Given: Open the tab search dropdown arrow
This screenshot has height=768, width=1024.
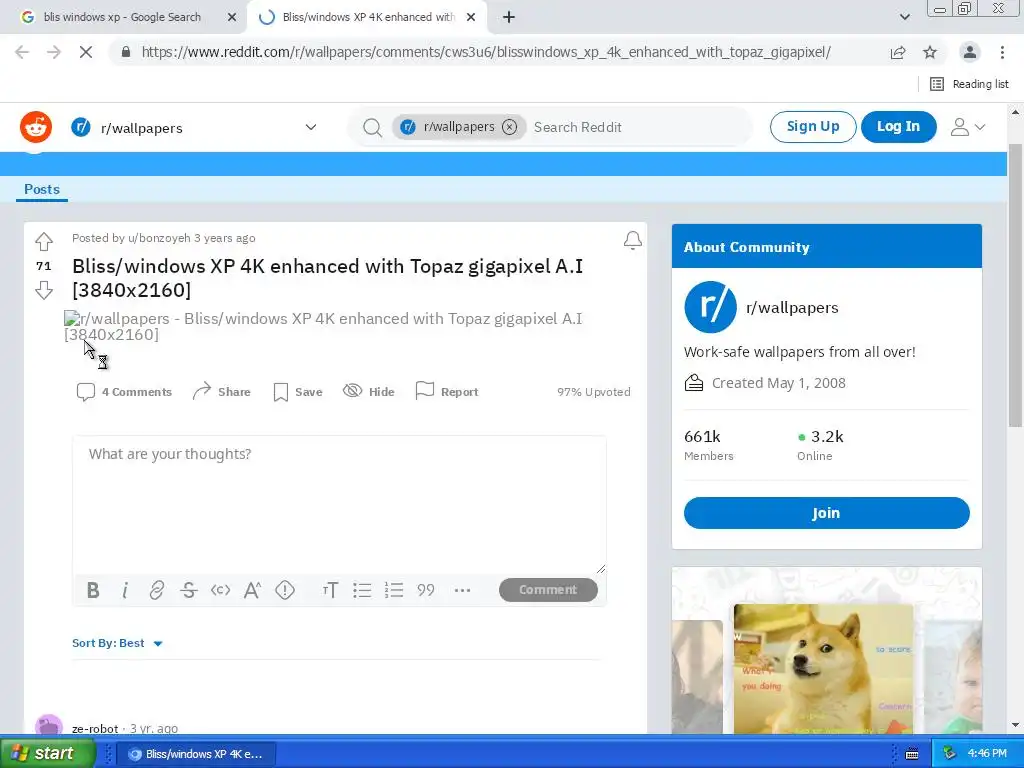Looking at the screenshot, I should click(x=904, y=18).
